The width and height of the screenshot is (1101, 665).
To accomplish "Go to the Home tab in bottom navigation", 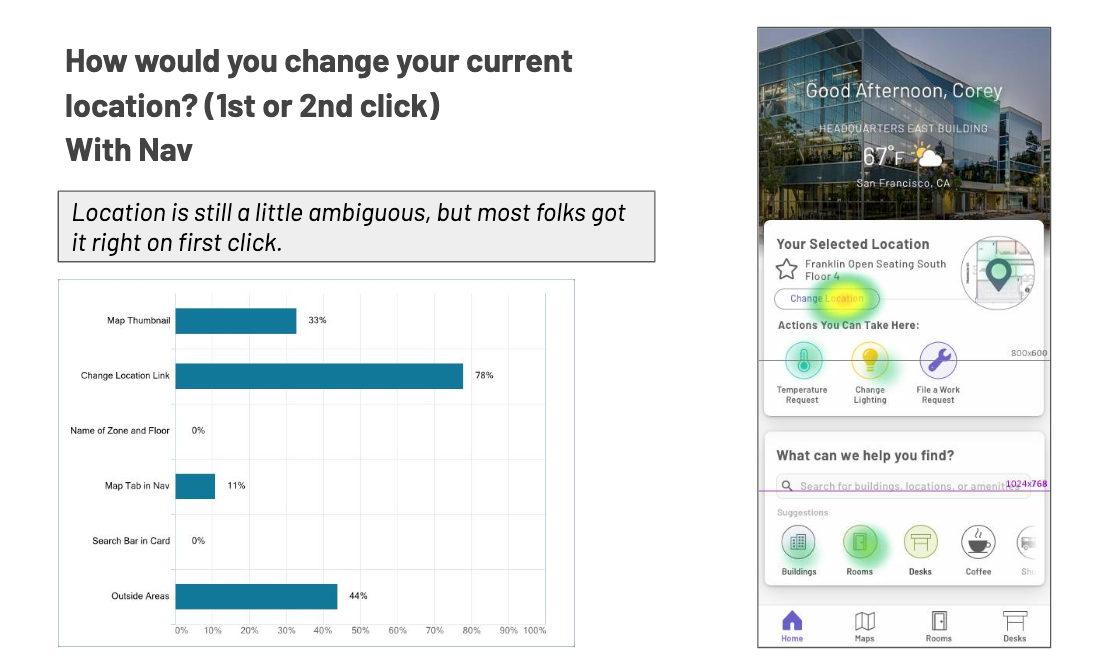I will tap(792, 625).
